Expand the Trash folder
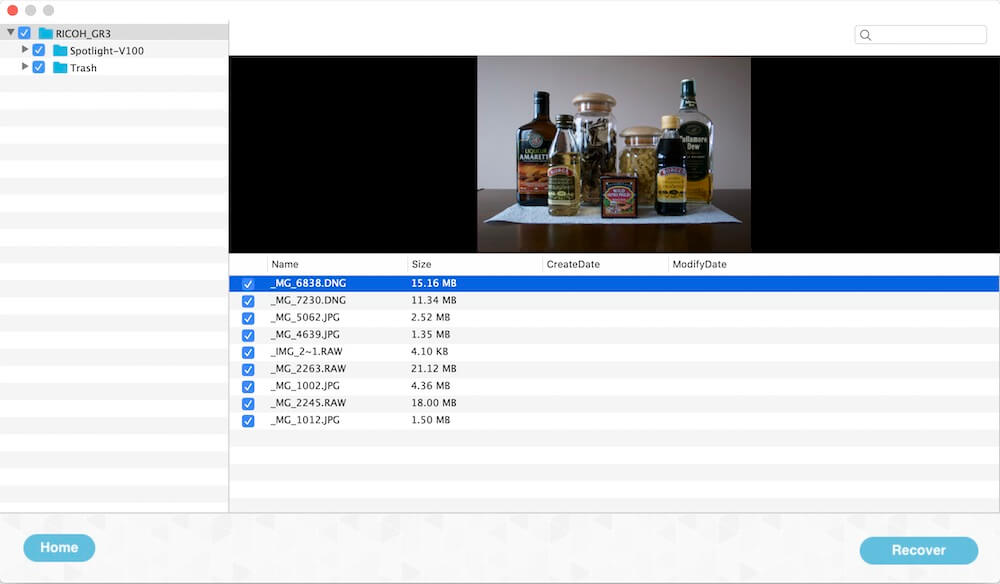Viewport: 1000px width, 584px height. [x=25, y=66]
